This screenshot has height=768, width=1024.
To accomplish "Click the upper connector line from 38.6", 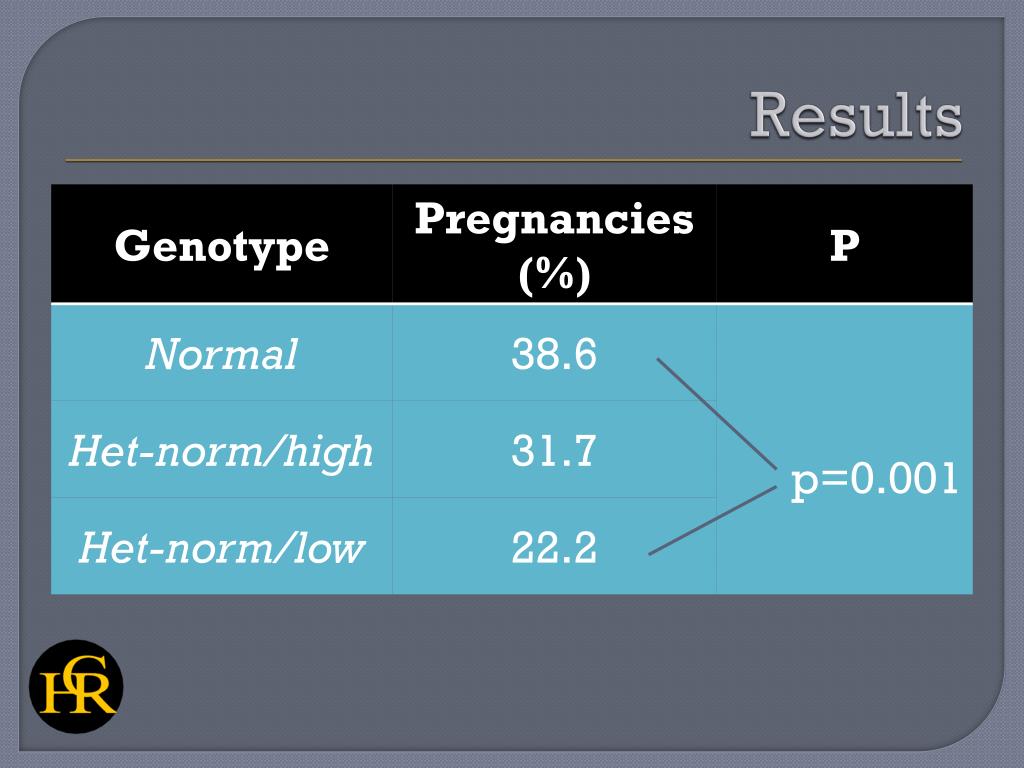I will point(716,413).
